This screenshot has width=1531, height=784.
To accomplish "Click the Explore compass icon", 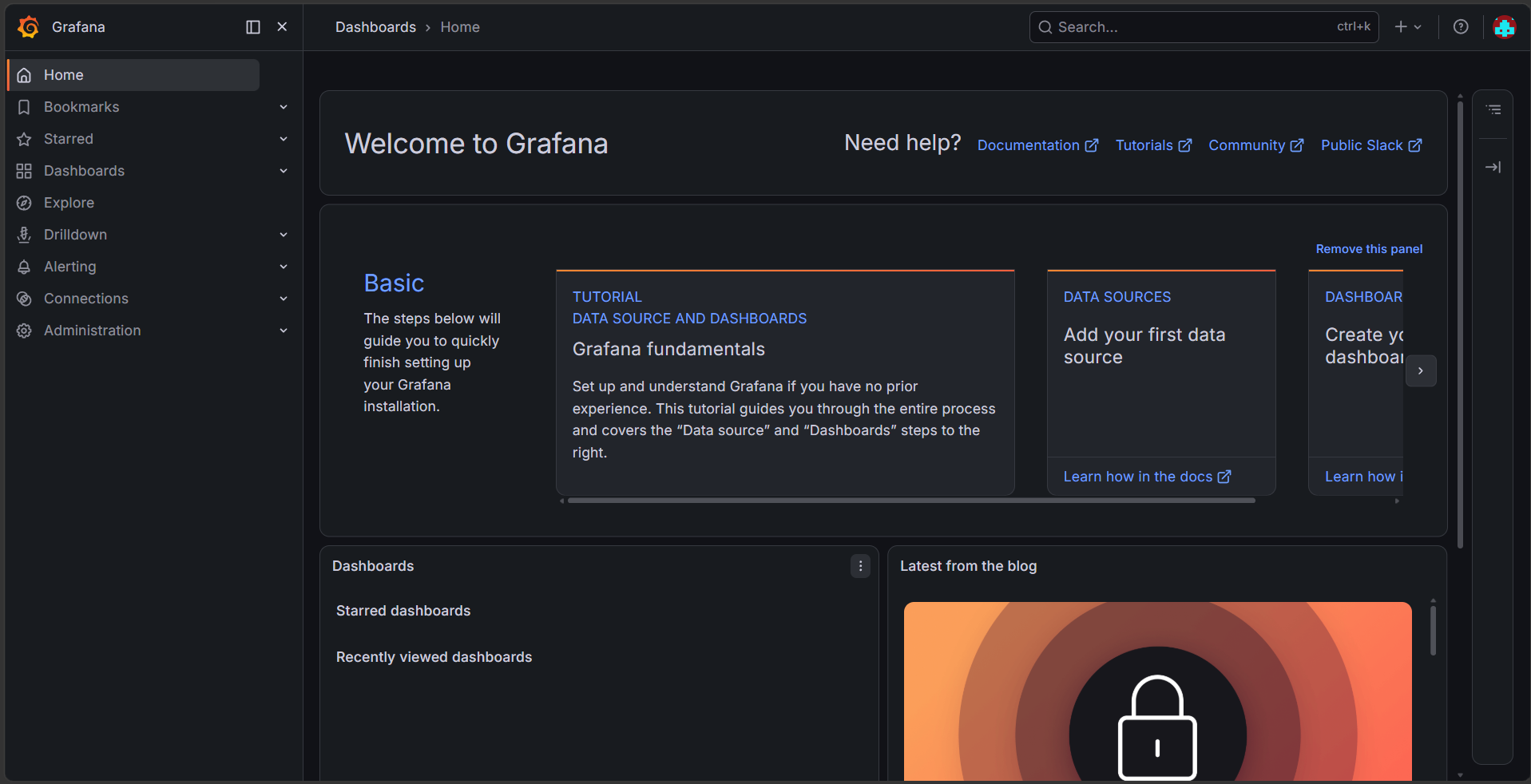I will point(24,203).
